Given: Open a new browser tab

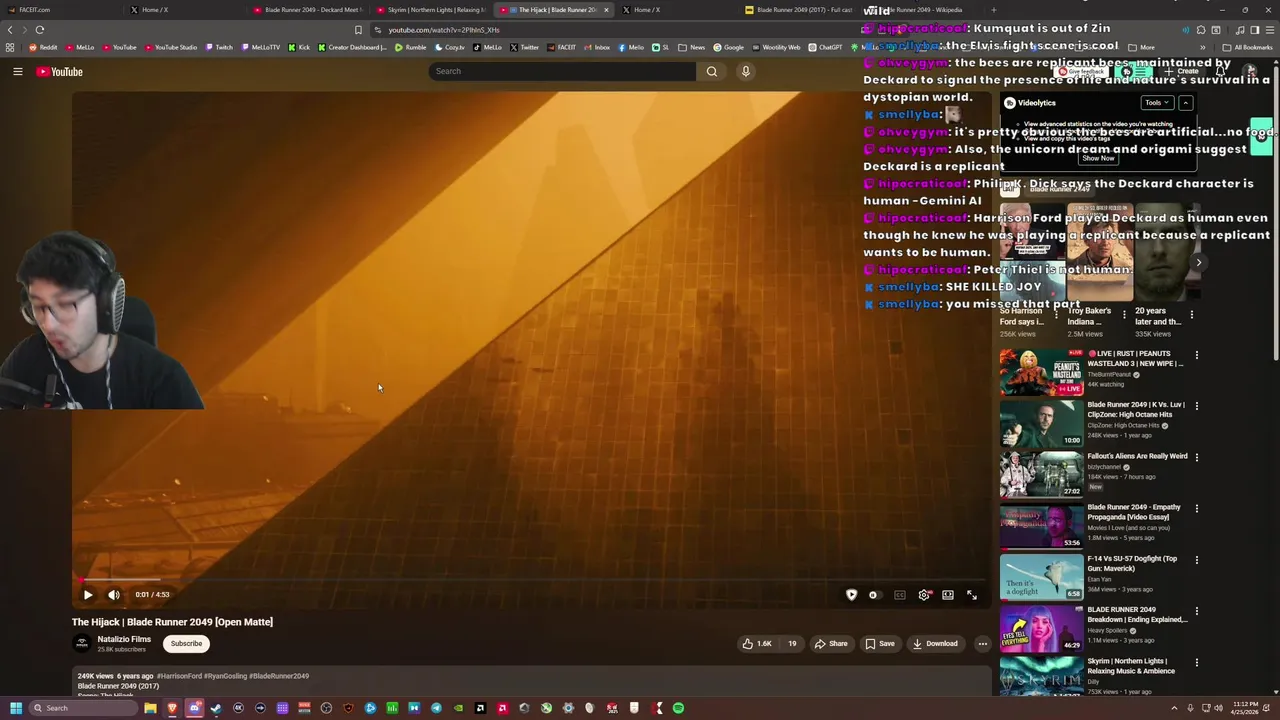Looking at the screenshot, I should [993, 10].
